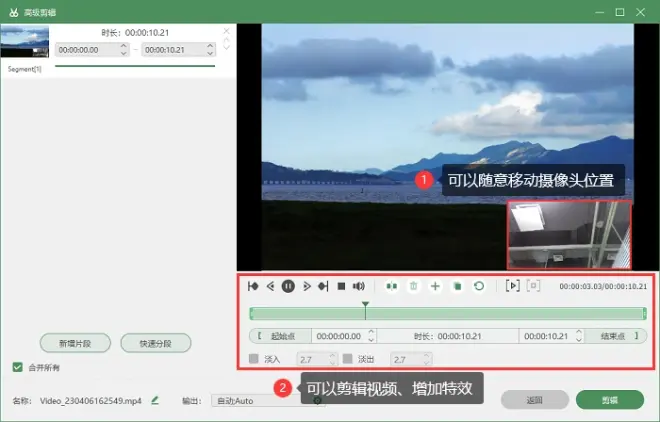Click the green timeline track bar
This screenshot has height=422, width=660.
coord(448,313)
